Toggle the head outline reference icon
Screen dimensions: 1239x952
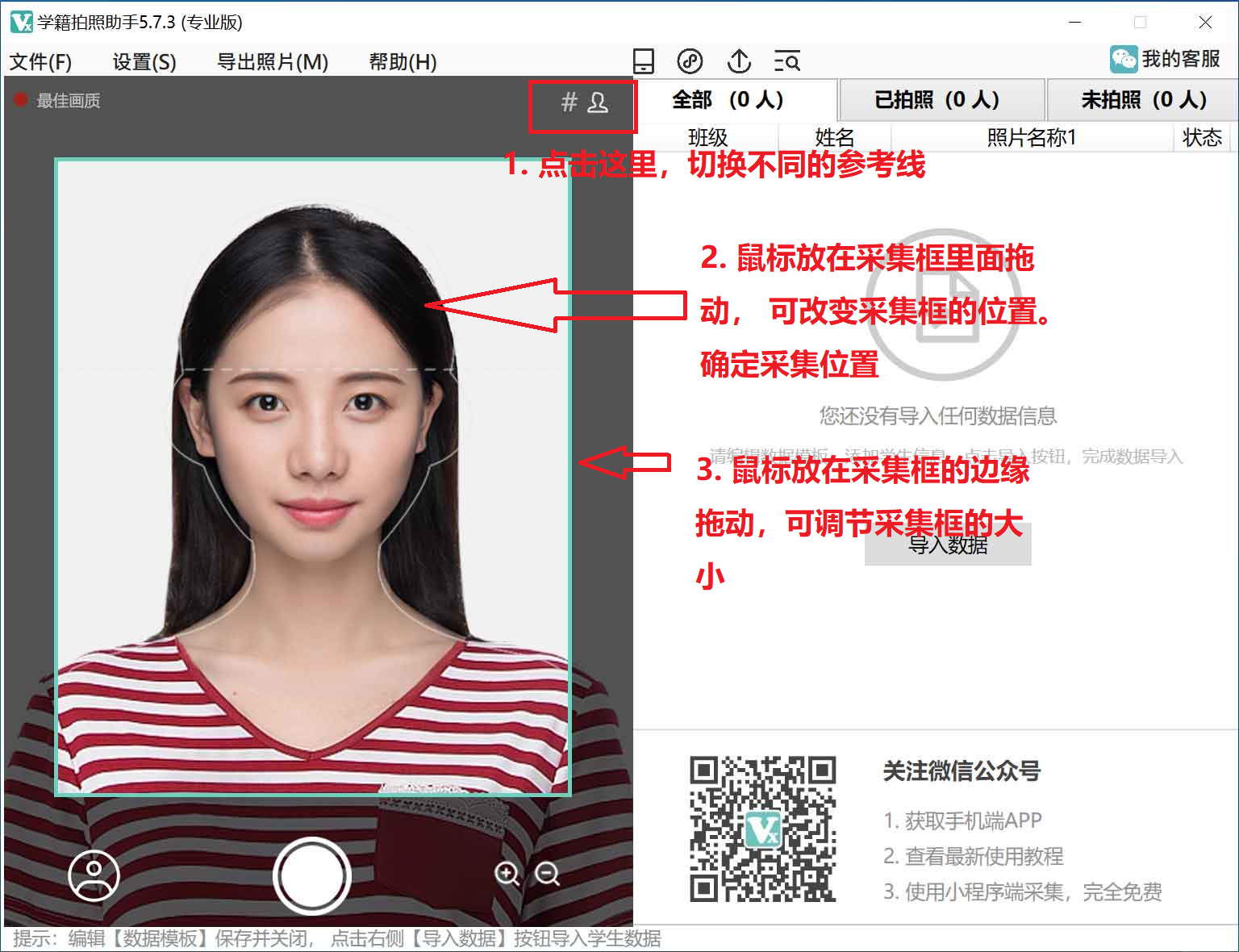click(598, 102)
